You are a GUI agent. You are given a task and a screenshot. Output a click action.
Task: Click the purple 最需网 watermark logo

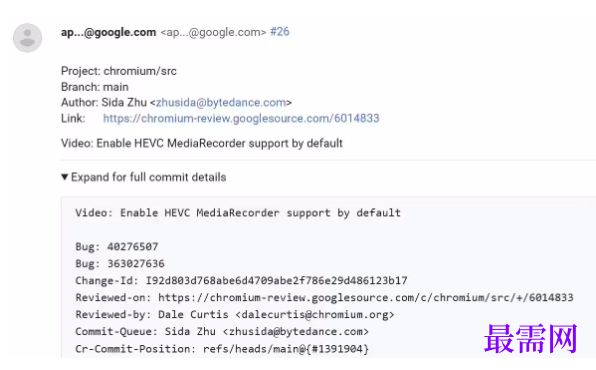point(531,339)
